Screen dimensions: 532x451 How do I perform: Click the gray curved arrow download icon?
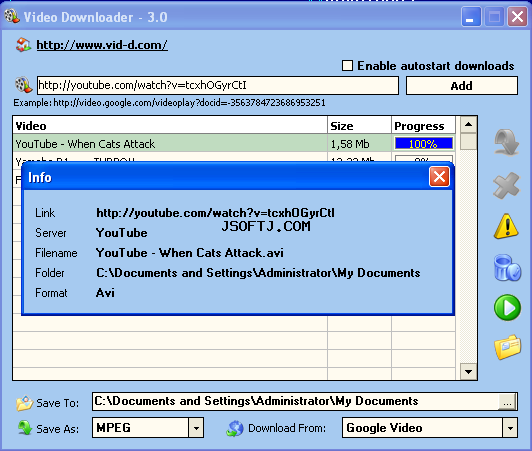[x=506, y=143]
